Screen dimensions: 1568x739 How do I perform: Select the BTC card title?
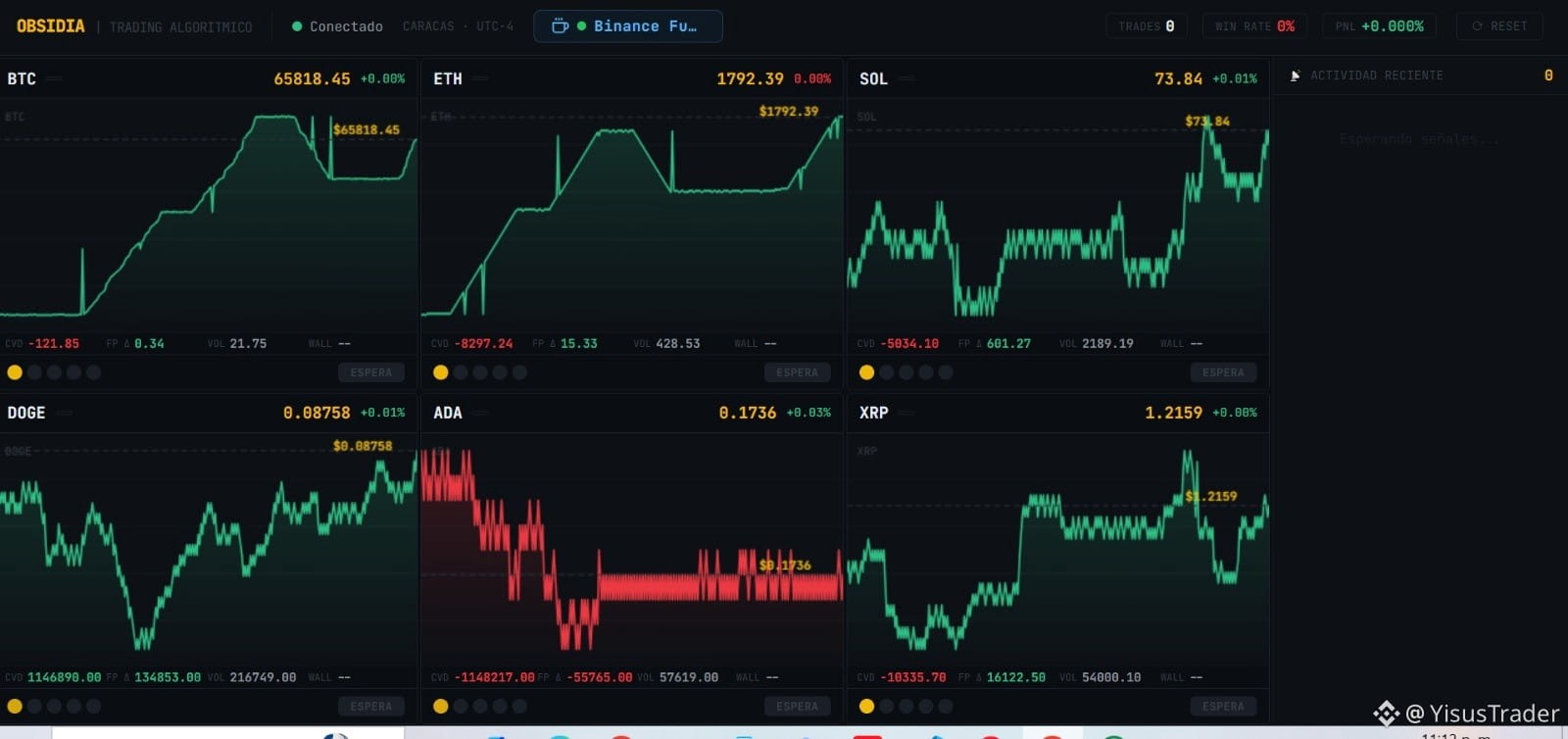(22, 78)
